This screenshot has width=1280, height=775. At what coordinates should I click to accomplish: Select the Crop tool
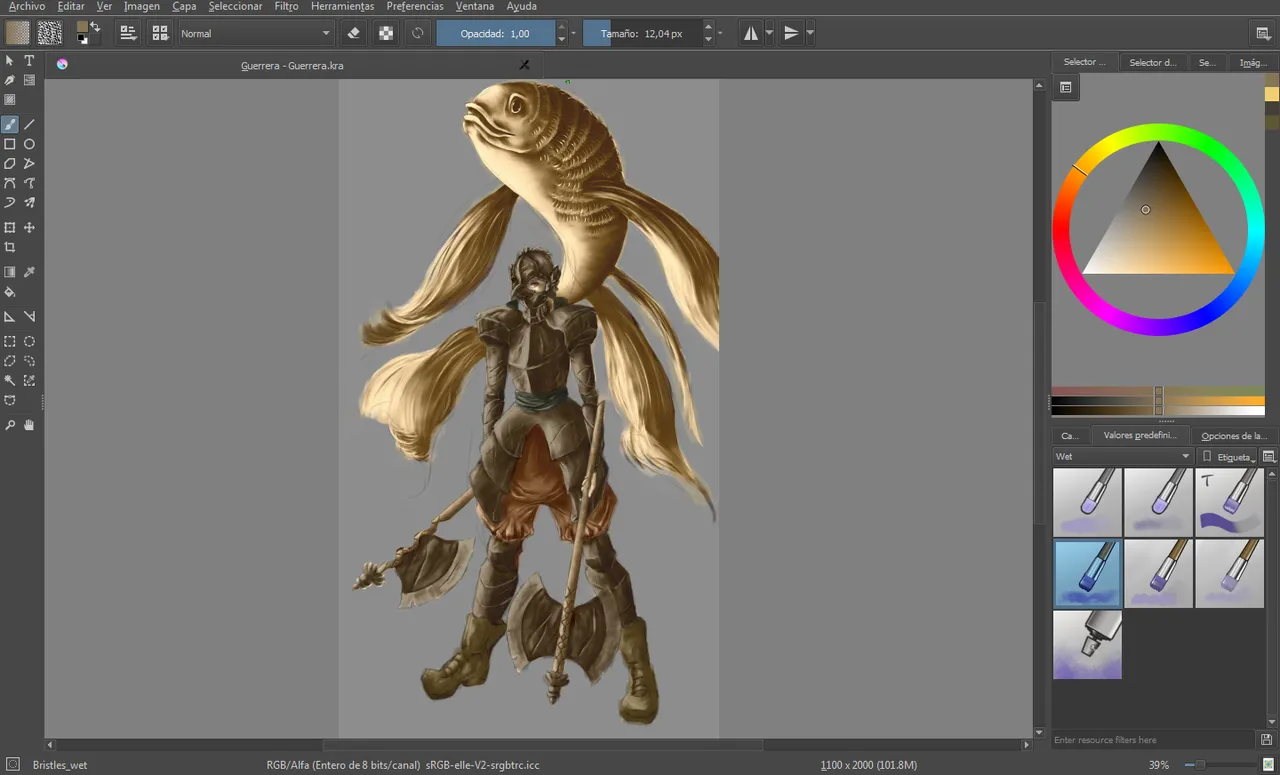[10, 247]
